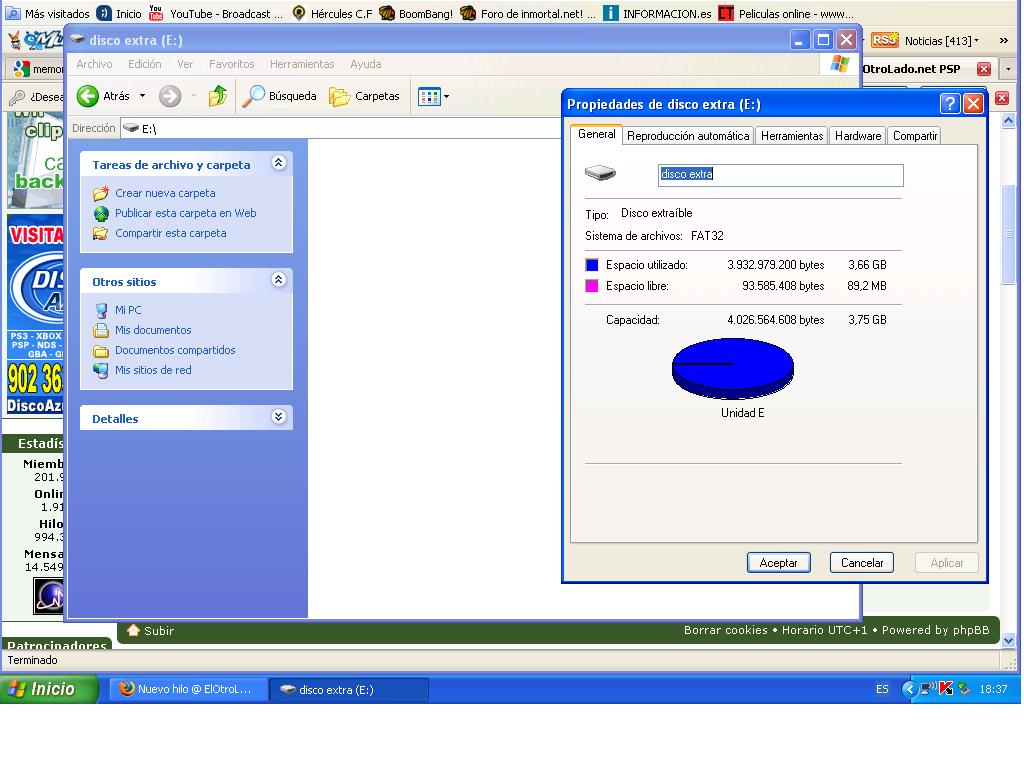
Task: Expand the Detalles panel
Action: [x=279, y=418]
